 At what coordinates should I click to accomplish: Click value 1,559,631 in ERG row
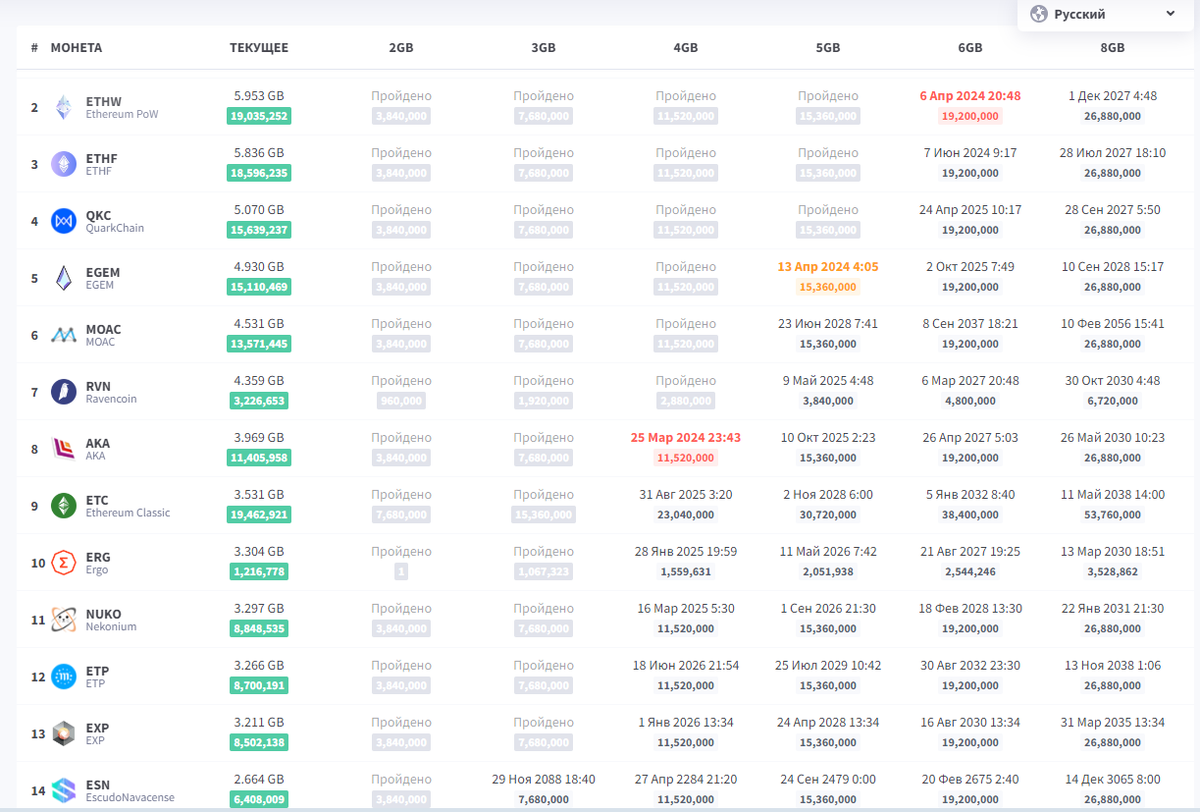(686, 572)
